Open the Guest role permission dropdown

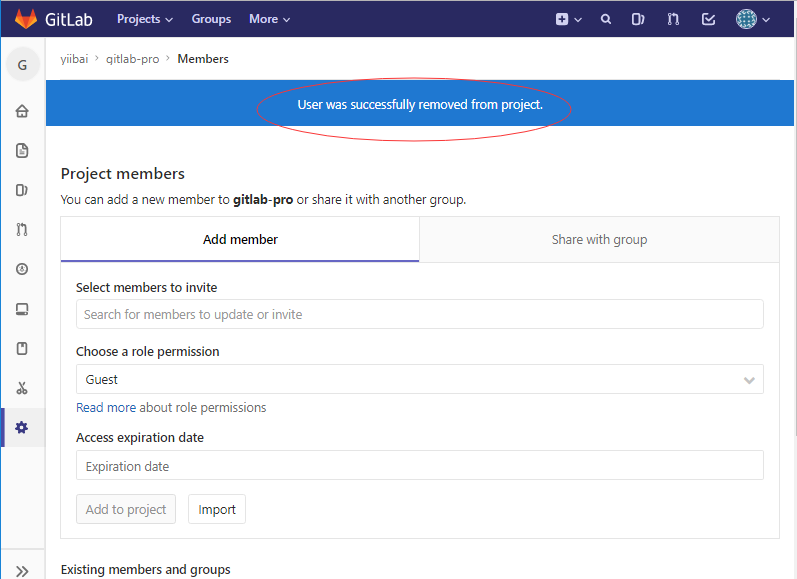tap(419, 380)
